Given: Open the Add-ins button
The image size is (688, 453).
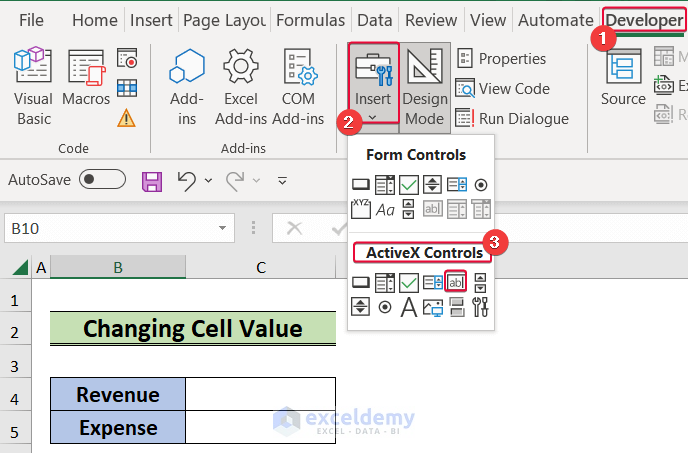Looking at the screenshot, I should tap(187, 86).
